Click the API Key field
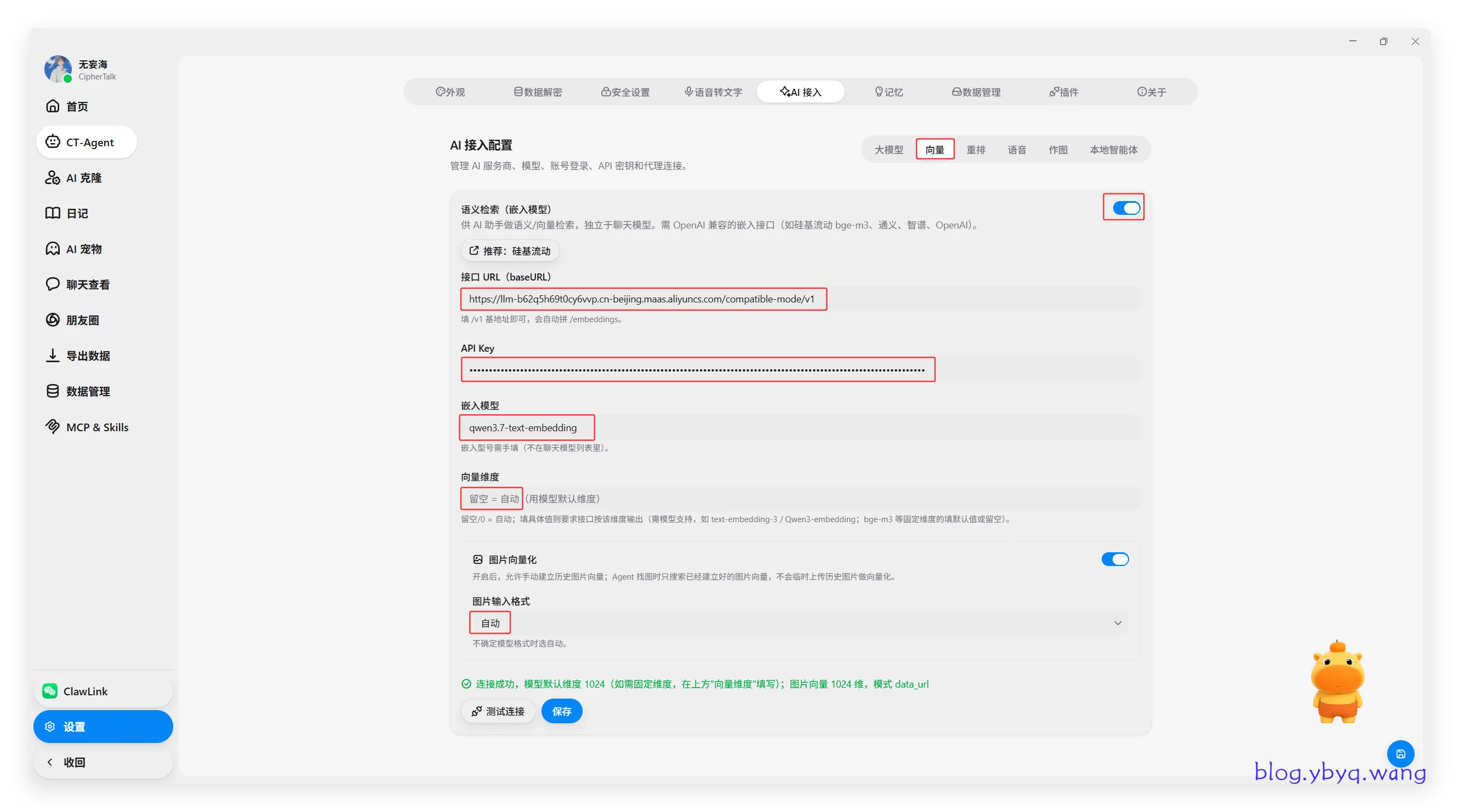This screenshot has height=812, width=1459. tap(800, 370)
